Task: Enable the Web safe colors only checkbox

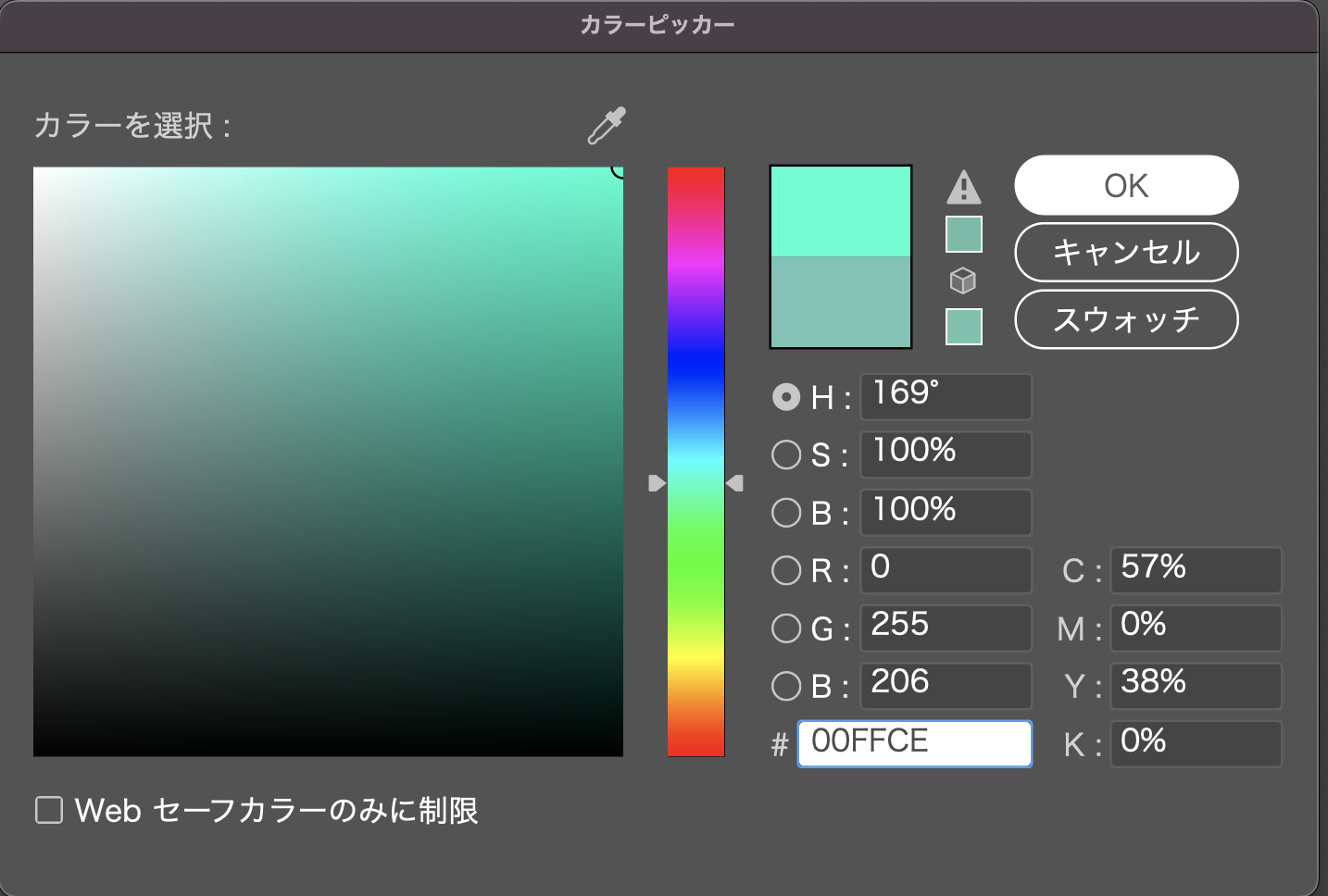Action: coord(49,810)
